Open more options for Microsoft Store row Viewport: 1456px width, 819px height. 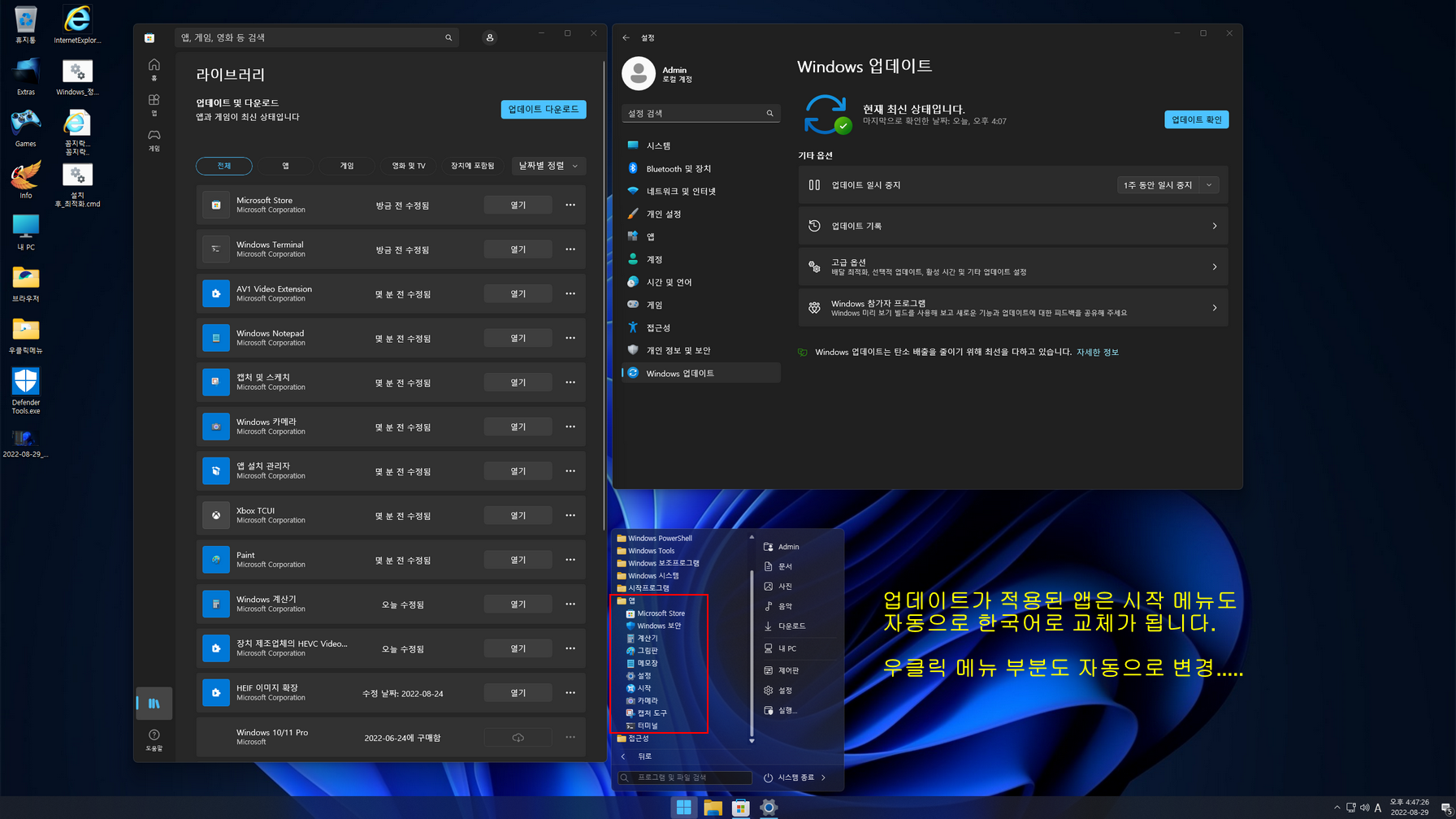[x=570, y=205]
